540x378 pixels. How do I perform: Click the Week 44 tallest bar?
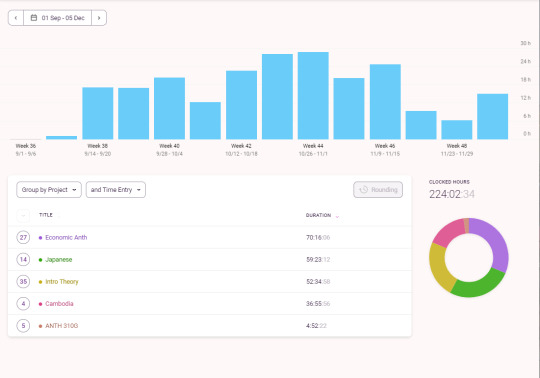tap(313, 96)
